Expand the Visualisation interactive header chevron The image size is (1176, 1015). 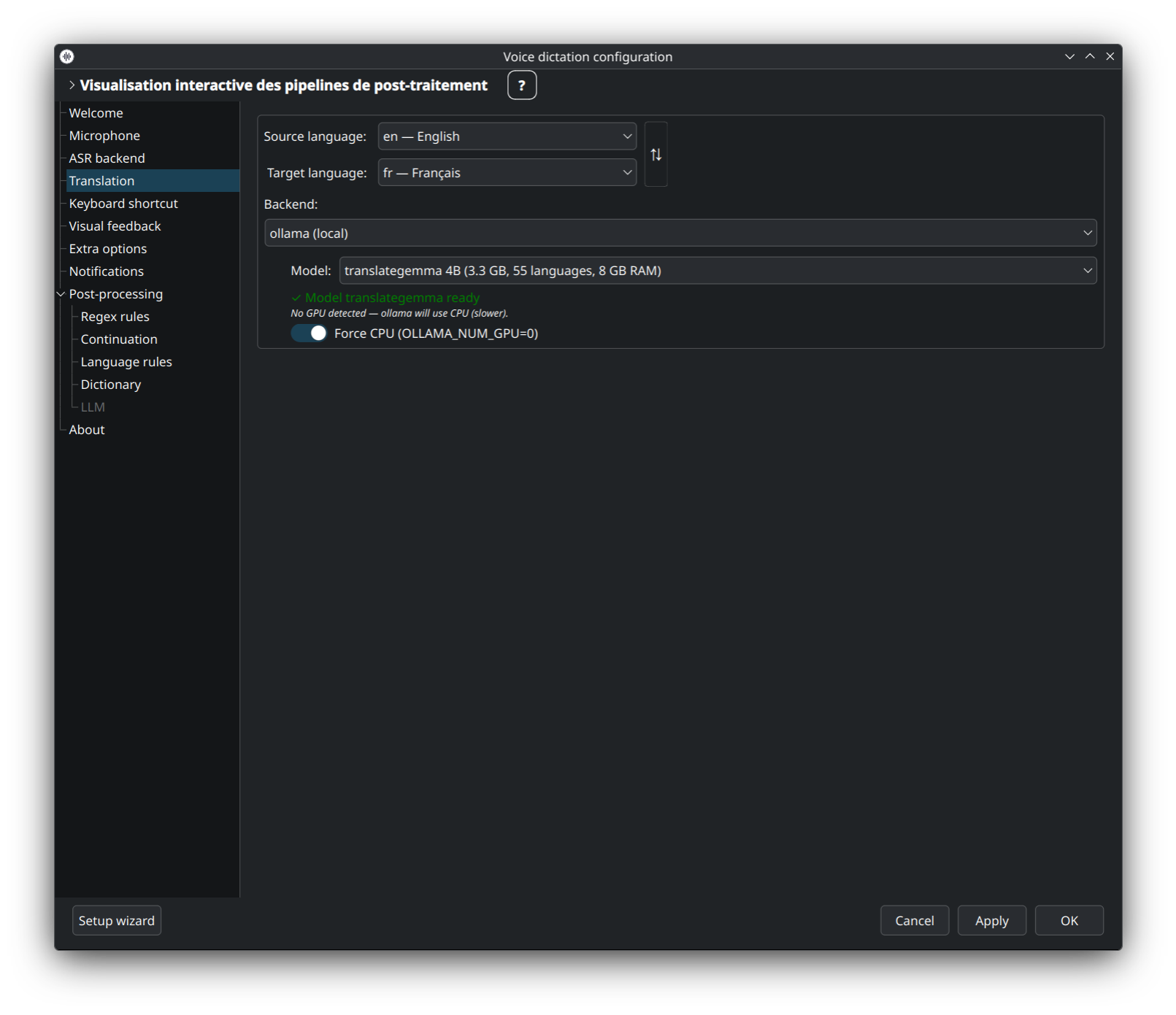pyautogui.click(x=72, y=85)
